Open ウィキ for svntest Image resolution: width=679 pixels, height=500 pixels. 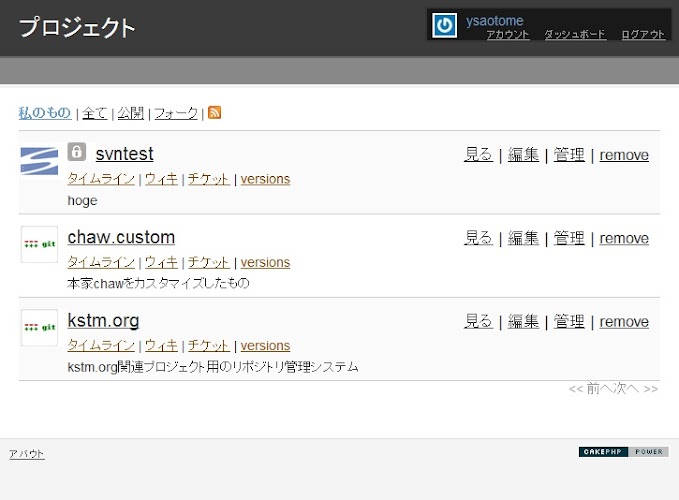tap(161, 179)
